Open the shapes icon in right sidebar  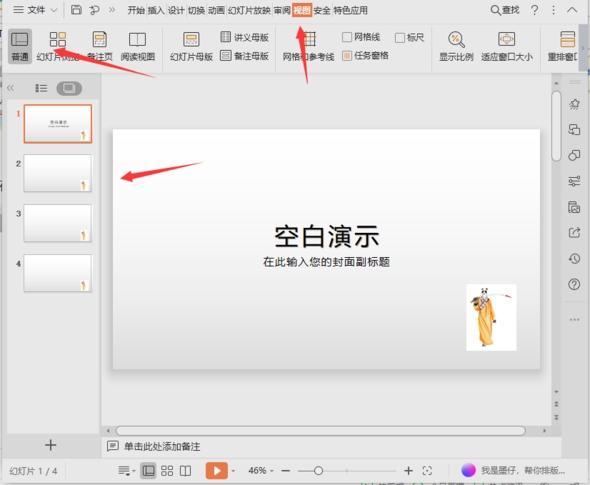pyautogui.click(x=574, y=155)
